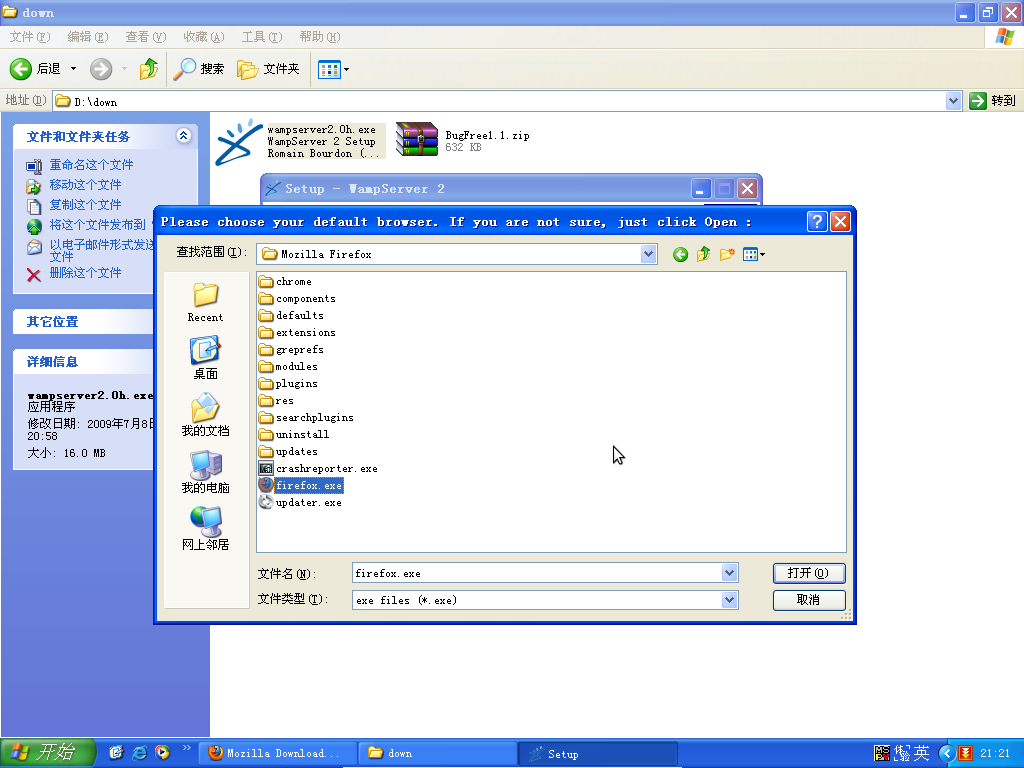Select the extensions folder
The width and height of the screenshot is (1024, 768).
click(297, 332)
